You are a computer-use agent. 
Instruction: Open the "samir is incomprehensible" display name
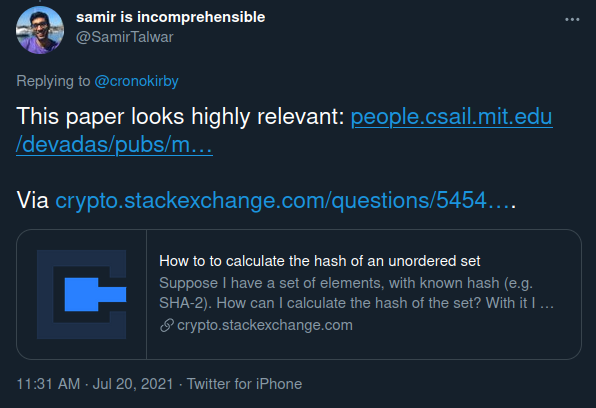coord(171,17)
